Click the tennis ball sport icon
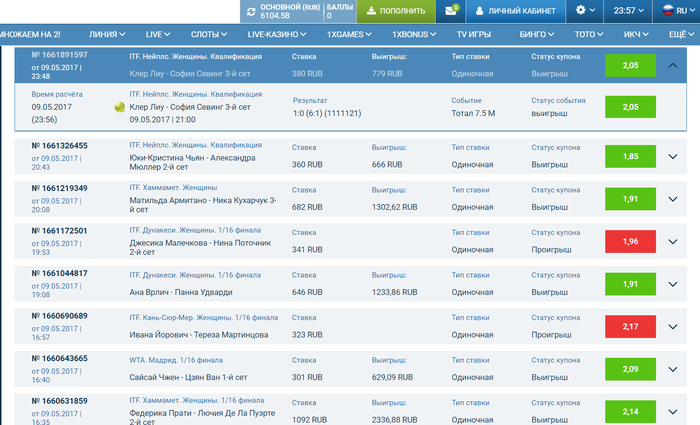The width and height of the screenshot is (700, 425). (x=120, y=107)
